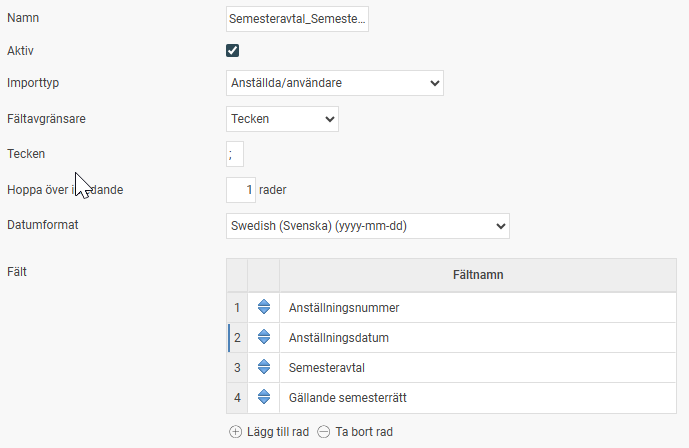The image size is (689, 448).
Task: Click reorder arrows for Anställningsdatum row
Action: tap(264, 337)
